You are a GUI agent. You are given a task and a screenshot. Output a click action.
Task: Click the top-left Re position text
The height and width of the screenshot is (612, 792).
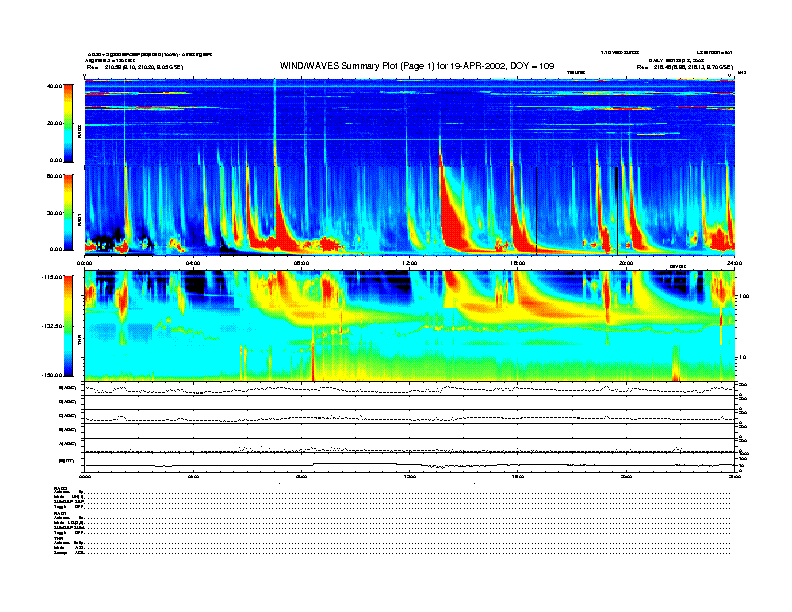(135, 67)
